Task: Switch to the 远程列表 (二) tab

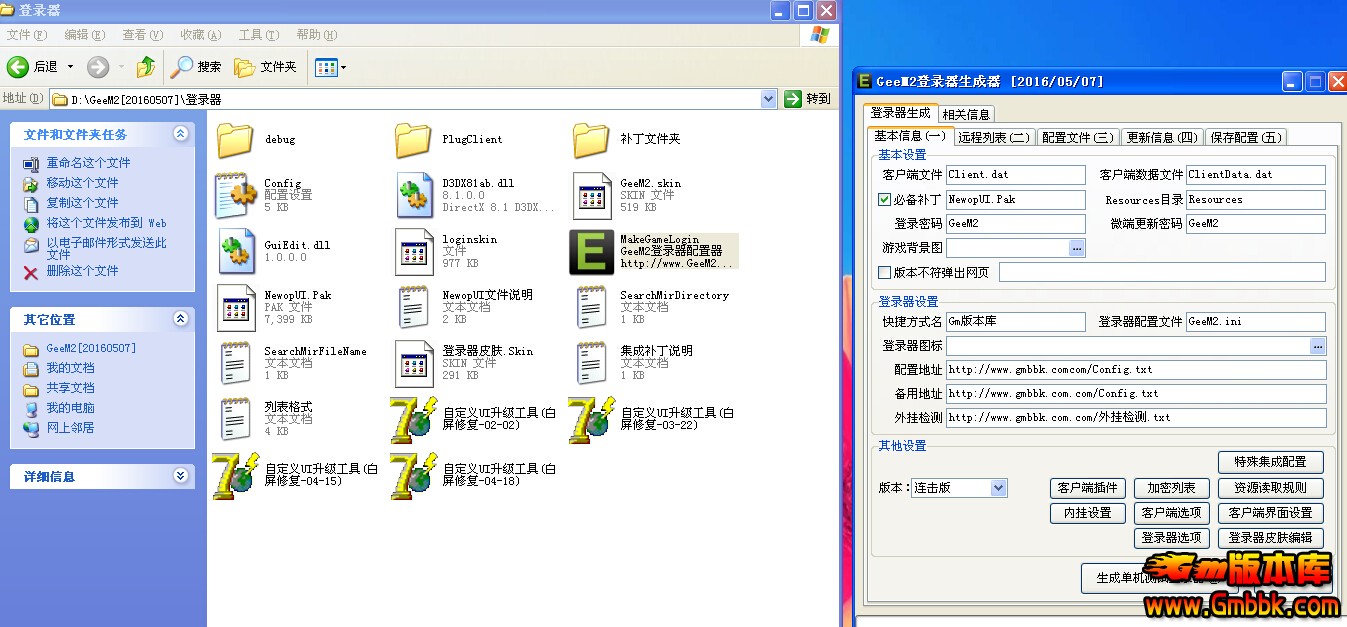Action: [x=993, y=137]
